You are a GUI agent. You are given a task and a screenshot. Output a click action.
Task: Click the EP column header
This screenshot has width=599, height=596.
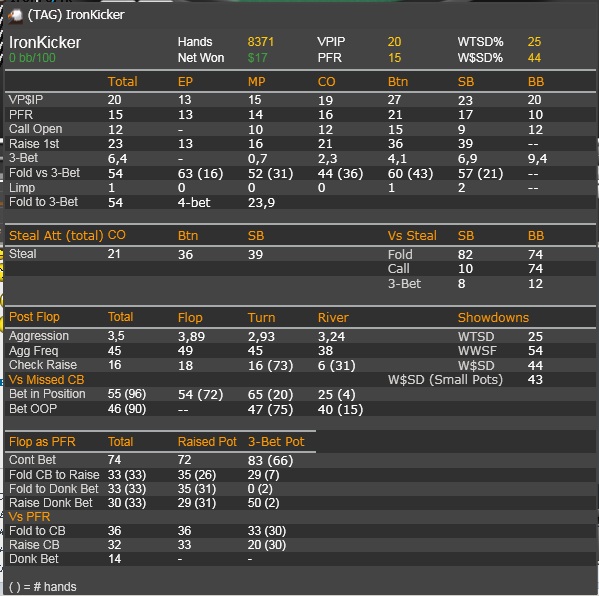point(185,82)
